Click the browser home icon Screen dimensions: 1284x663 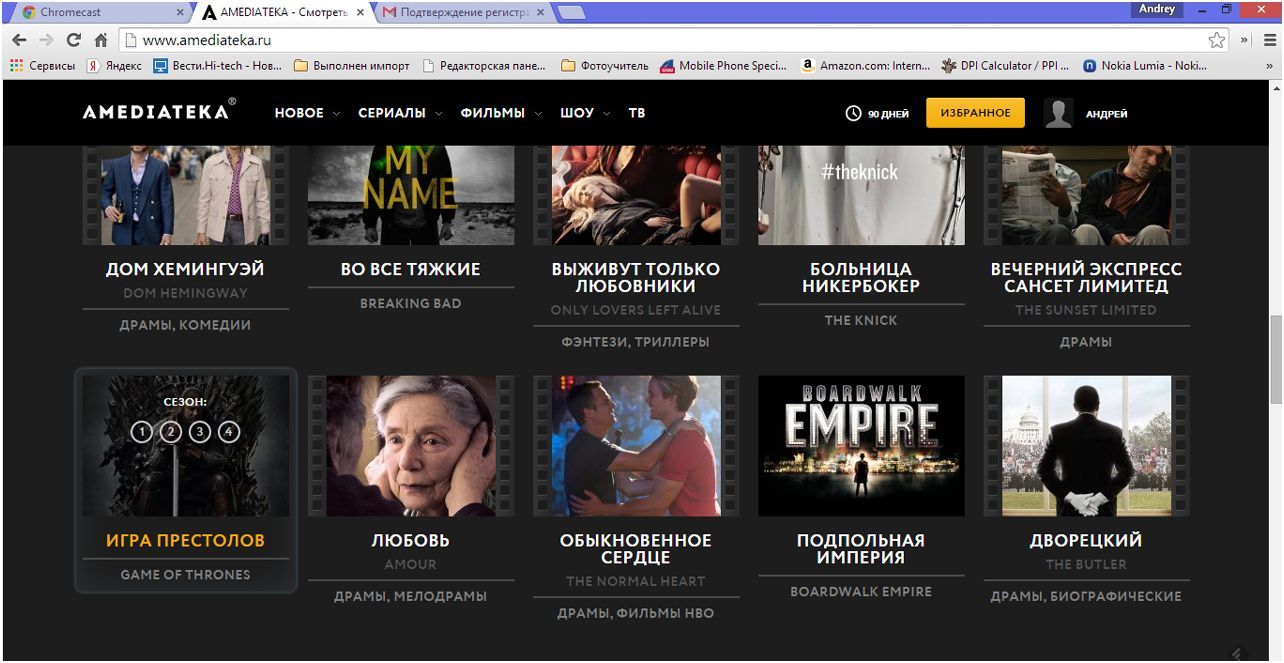tap(100, 41)
